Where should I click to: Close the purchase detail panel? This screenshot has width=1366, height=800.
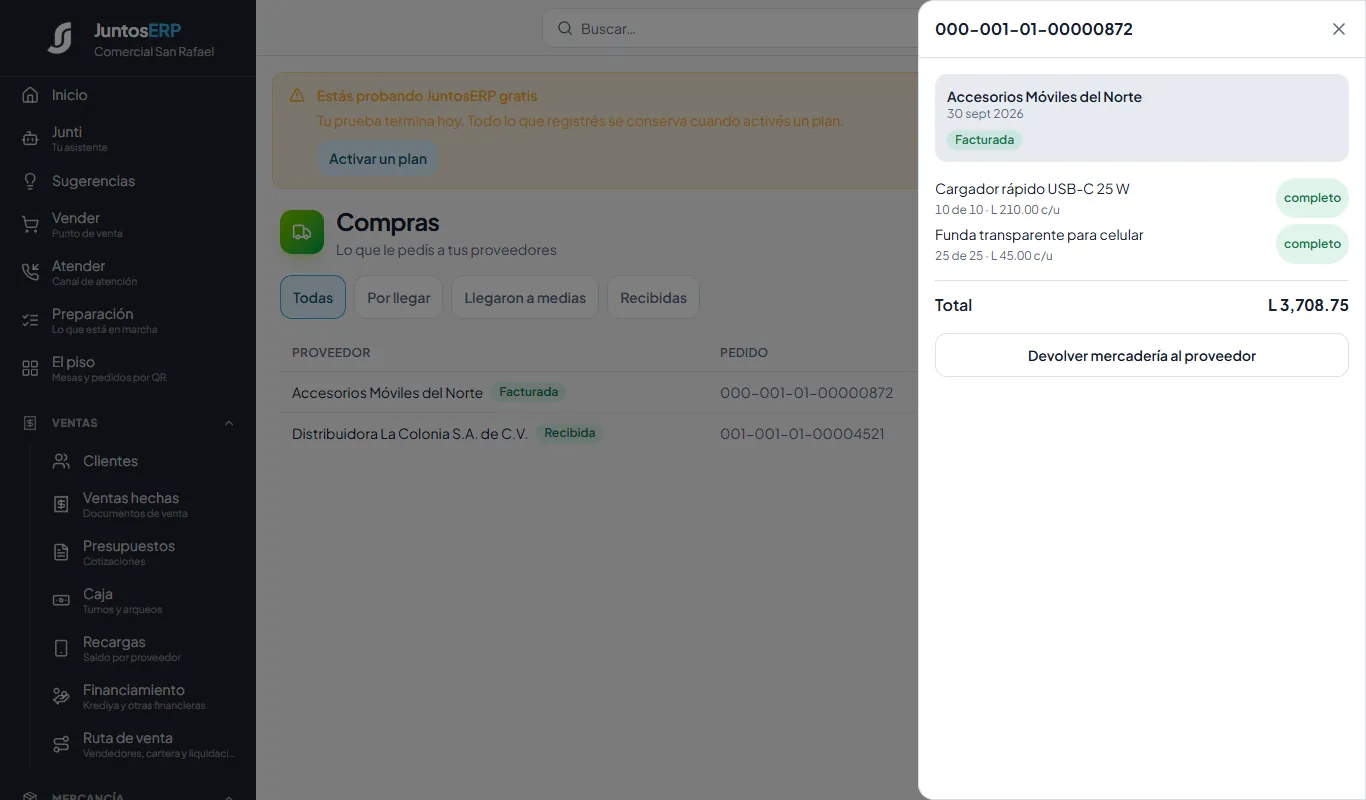tap(1339, 29)
